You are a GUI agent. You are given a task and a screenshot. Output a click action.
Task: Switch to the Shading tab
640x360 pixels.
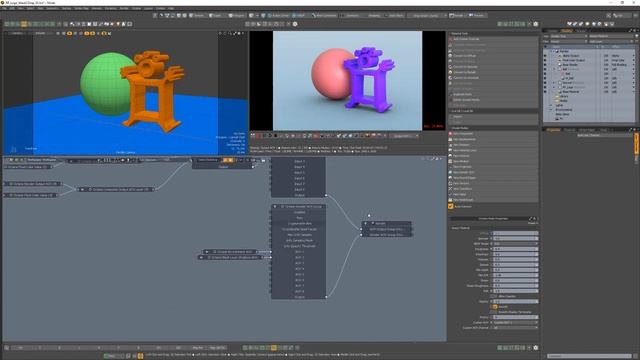pyautogui.click(x=567, y=31)
